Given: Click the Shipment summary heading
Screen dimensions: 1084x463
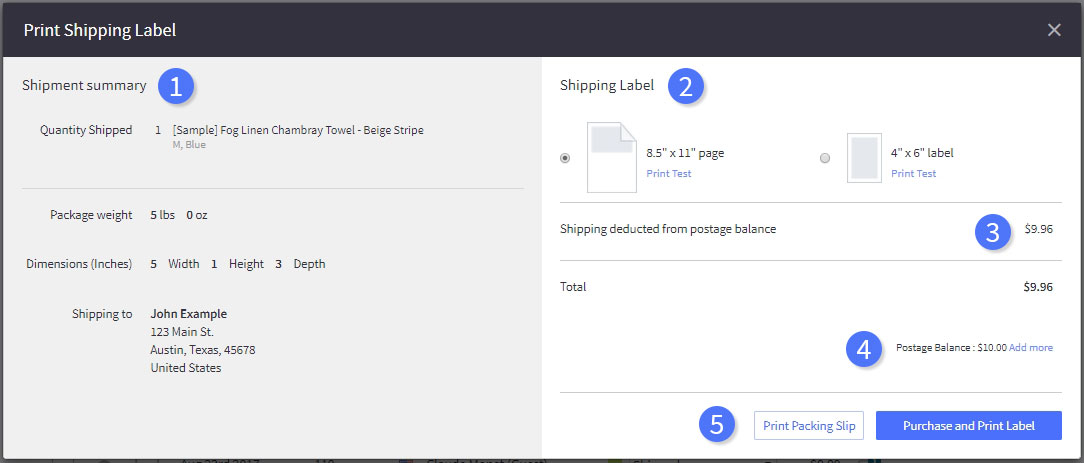Looking at the screenshot, I should point(84,86).
